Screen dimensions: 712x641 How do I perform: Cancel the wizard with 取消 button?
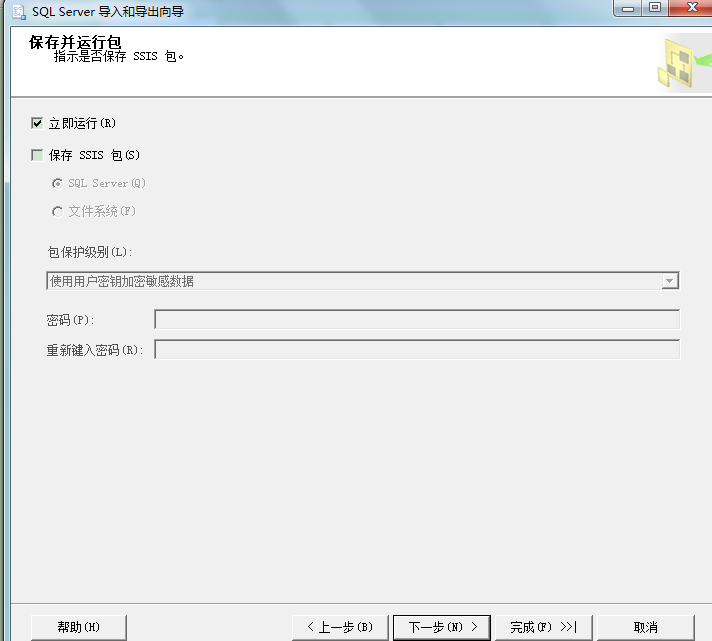pos(646,627)
